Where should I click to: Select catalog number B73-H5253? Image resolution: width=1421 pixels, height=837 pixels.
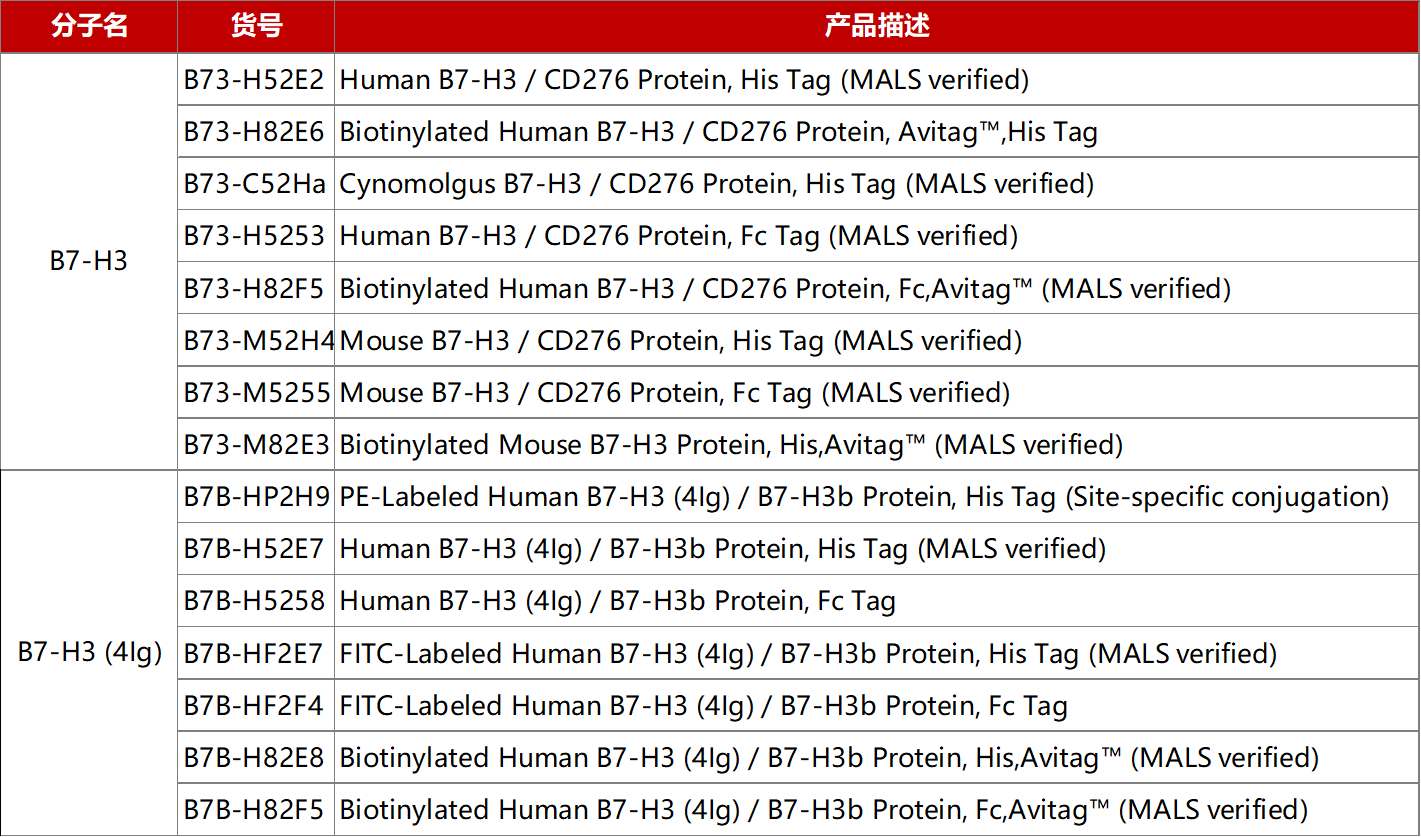click(x=254, y=236)
